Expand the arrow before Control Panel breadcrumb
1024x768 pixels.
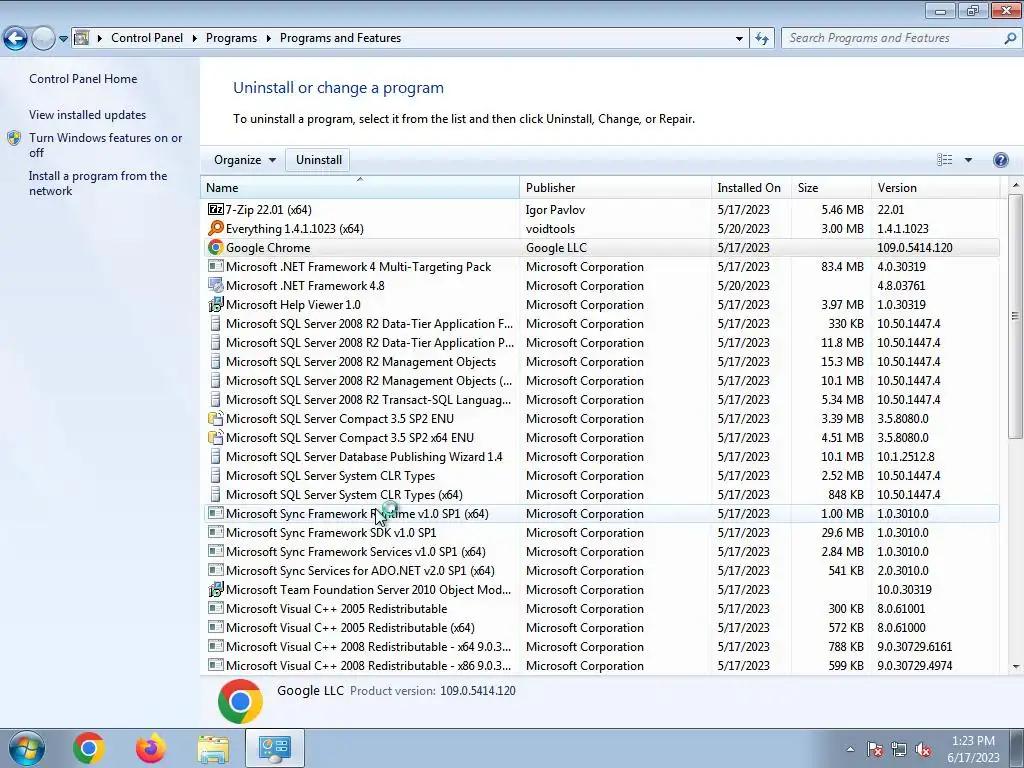click(100, 39)
